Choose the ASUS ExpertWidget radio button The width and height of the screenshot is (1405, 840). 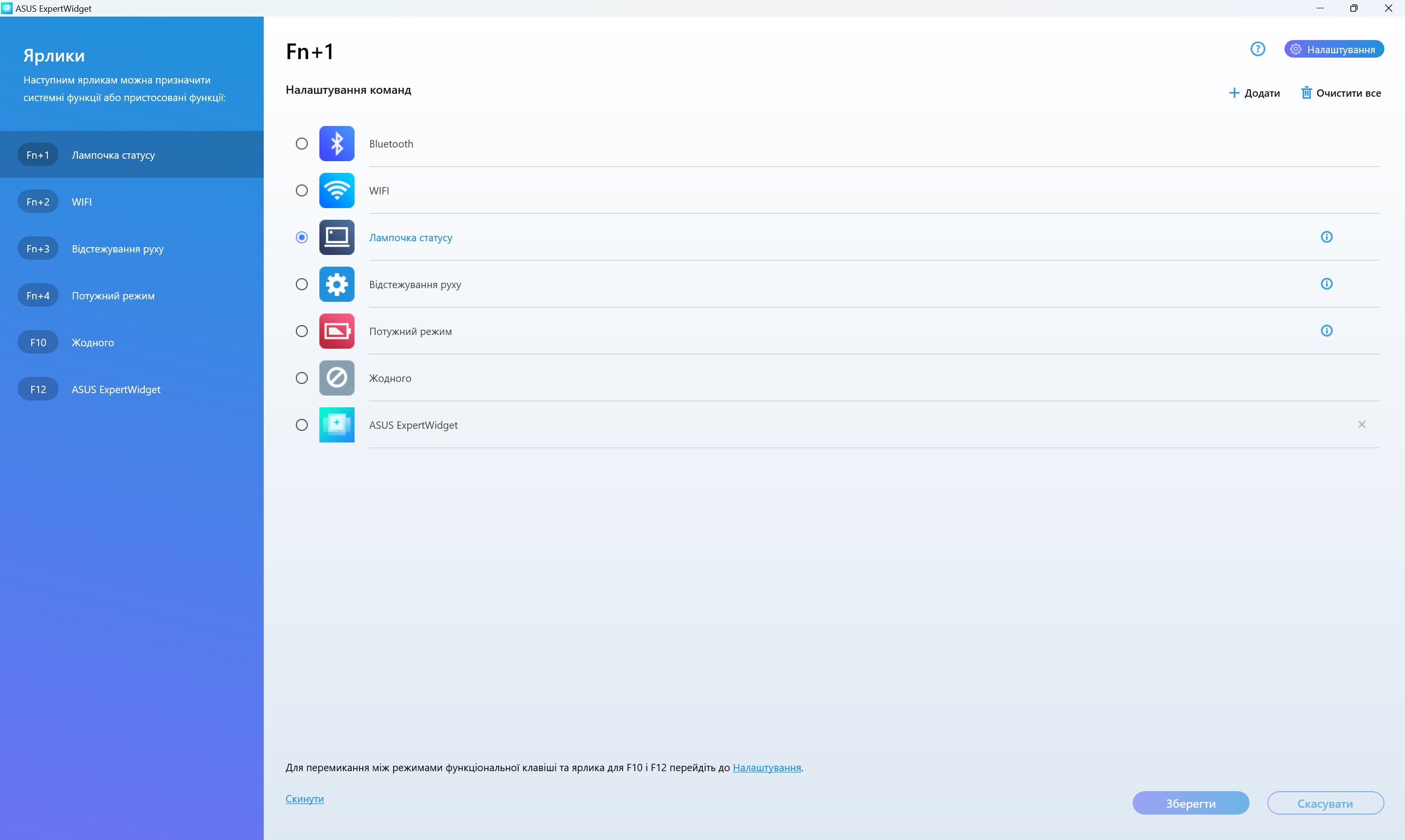[302, 424]
